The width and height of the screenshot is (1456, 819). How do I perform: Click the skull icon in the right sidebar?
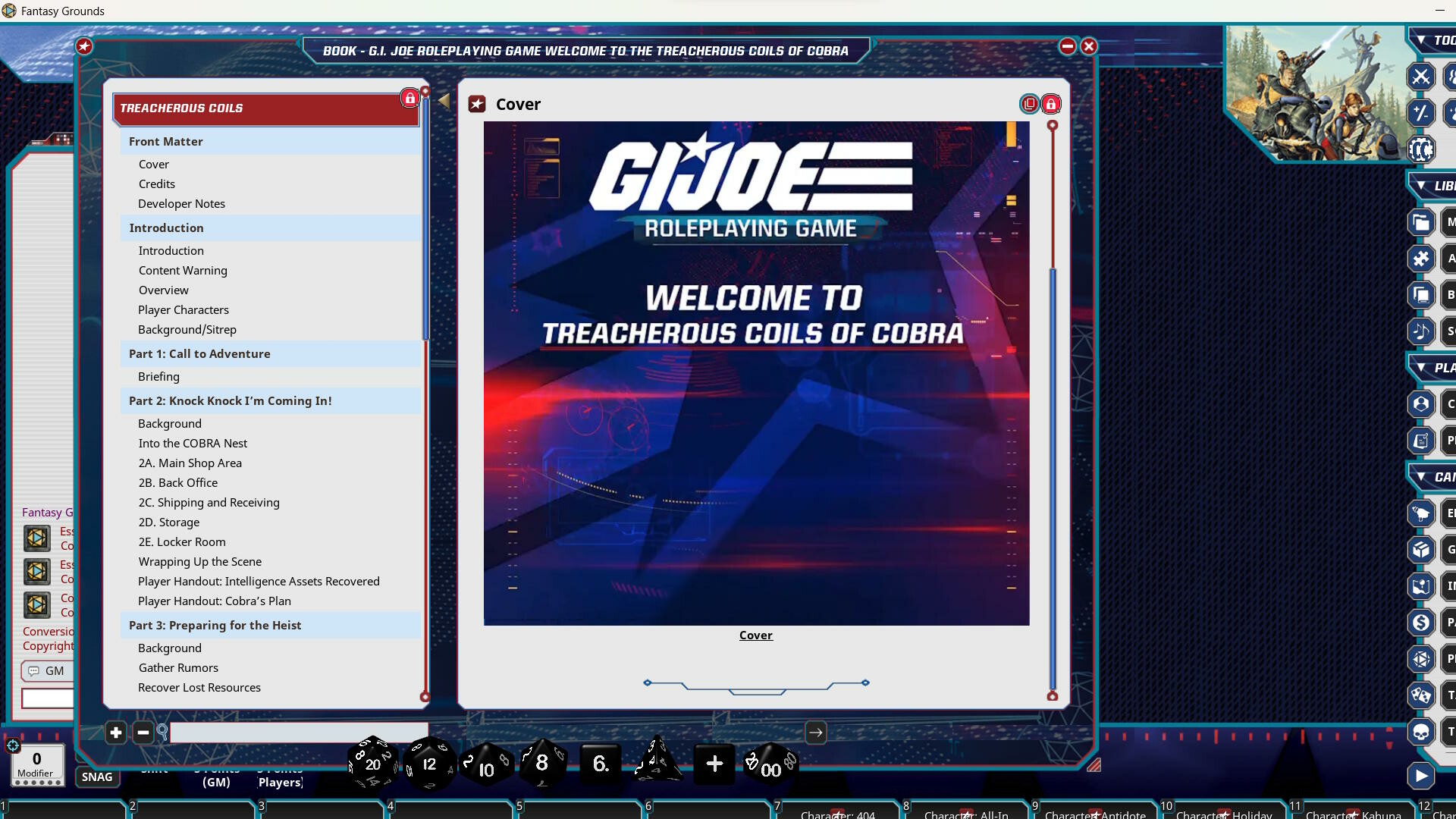pyautogui.click(x=1421, y=733)
